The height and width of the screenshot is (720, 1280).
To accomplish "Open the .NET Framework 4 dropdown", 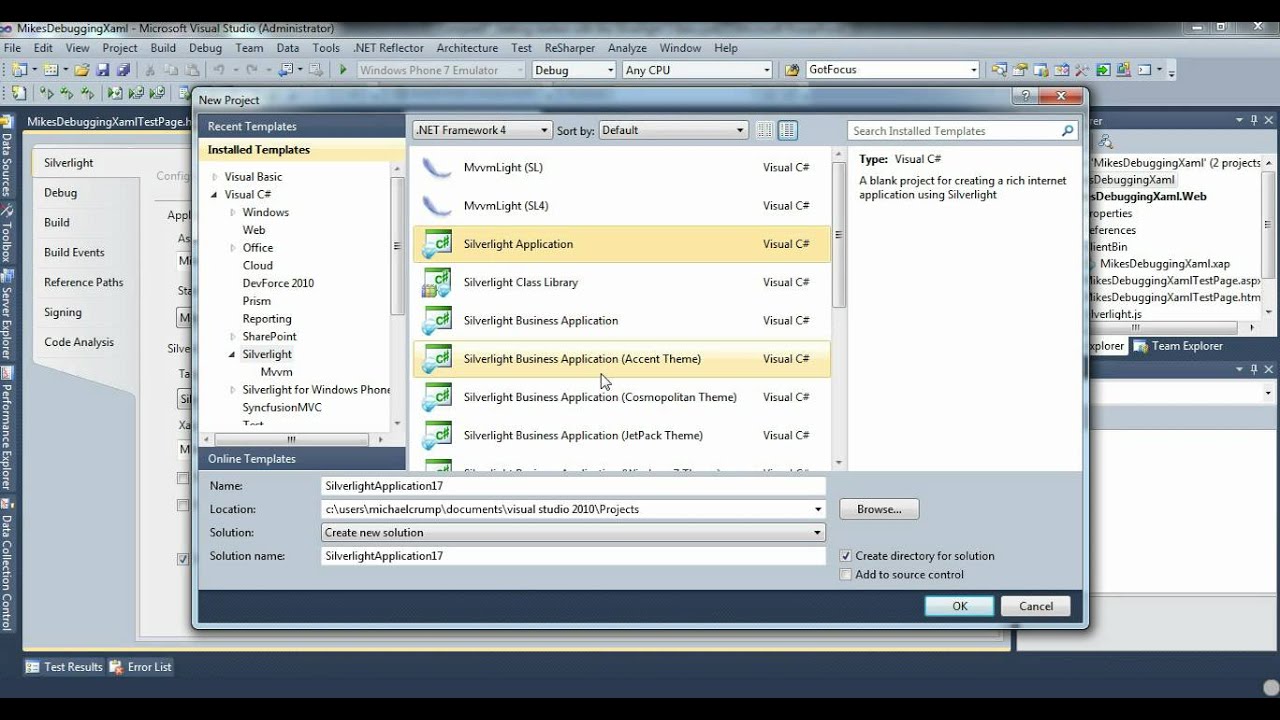I will click(482, 130).
